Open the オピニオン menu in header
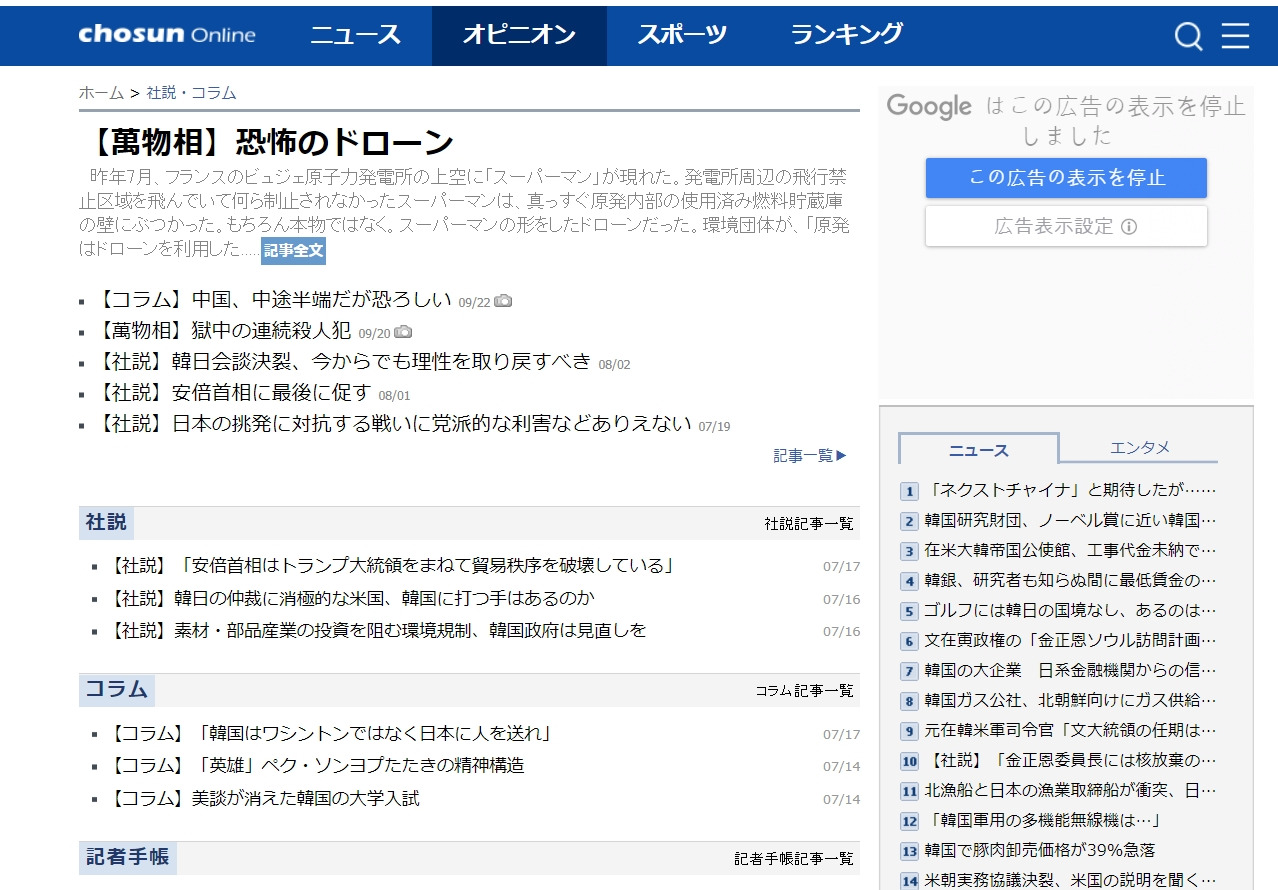Image resolution: width=1278 pixels, height=890 pixels. pos(519,35)
